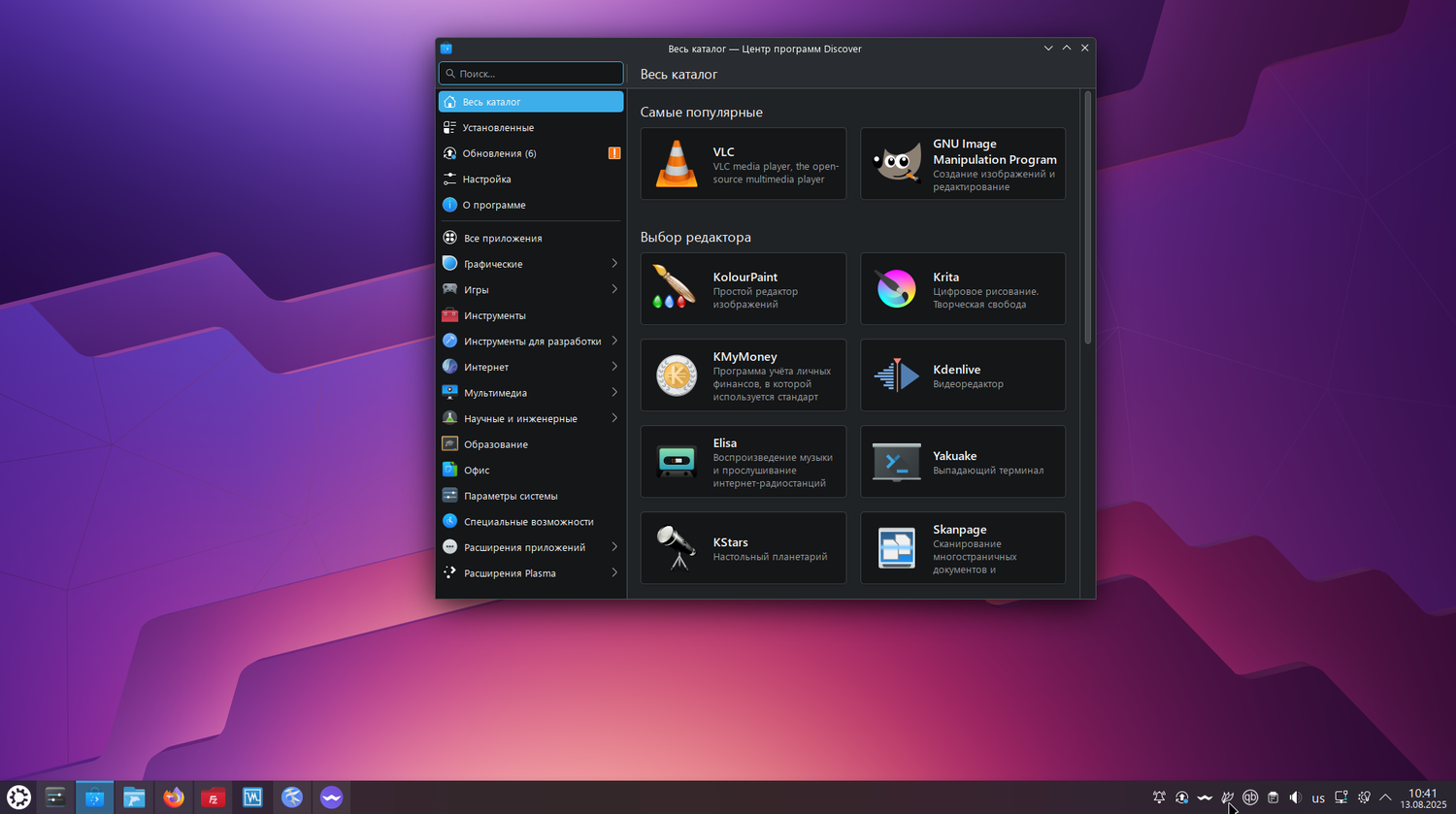Launch FileZilla from the taskbar
This screenshot has width=1456, height=814.
[213, 798]
